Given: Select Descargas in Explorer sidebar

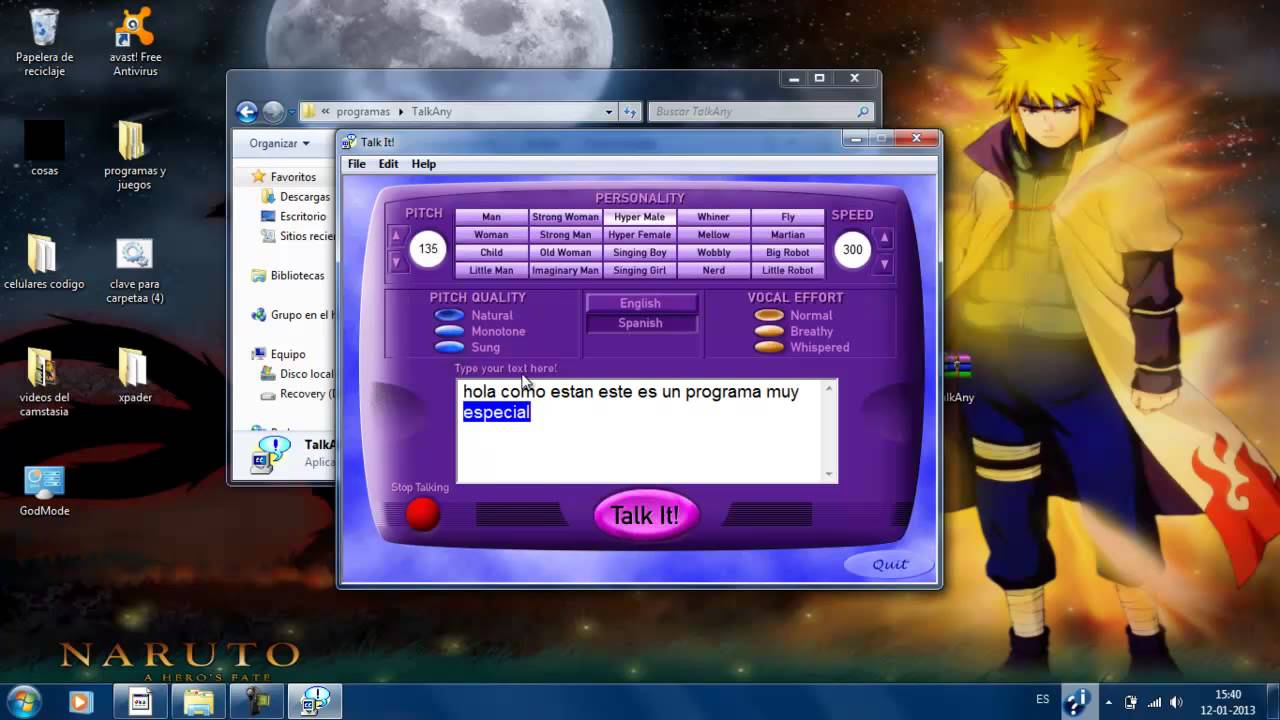Looking at the screenshot, I should (295, 197).
